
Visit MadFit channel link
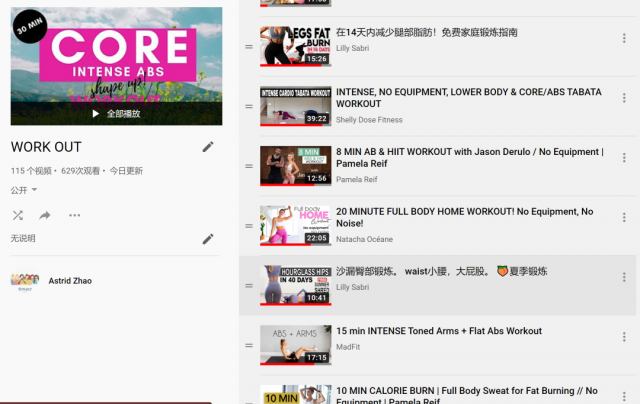pos(348,347)
